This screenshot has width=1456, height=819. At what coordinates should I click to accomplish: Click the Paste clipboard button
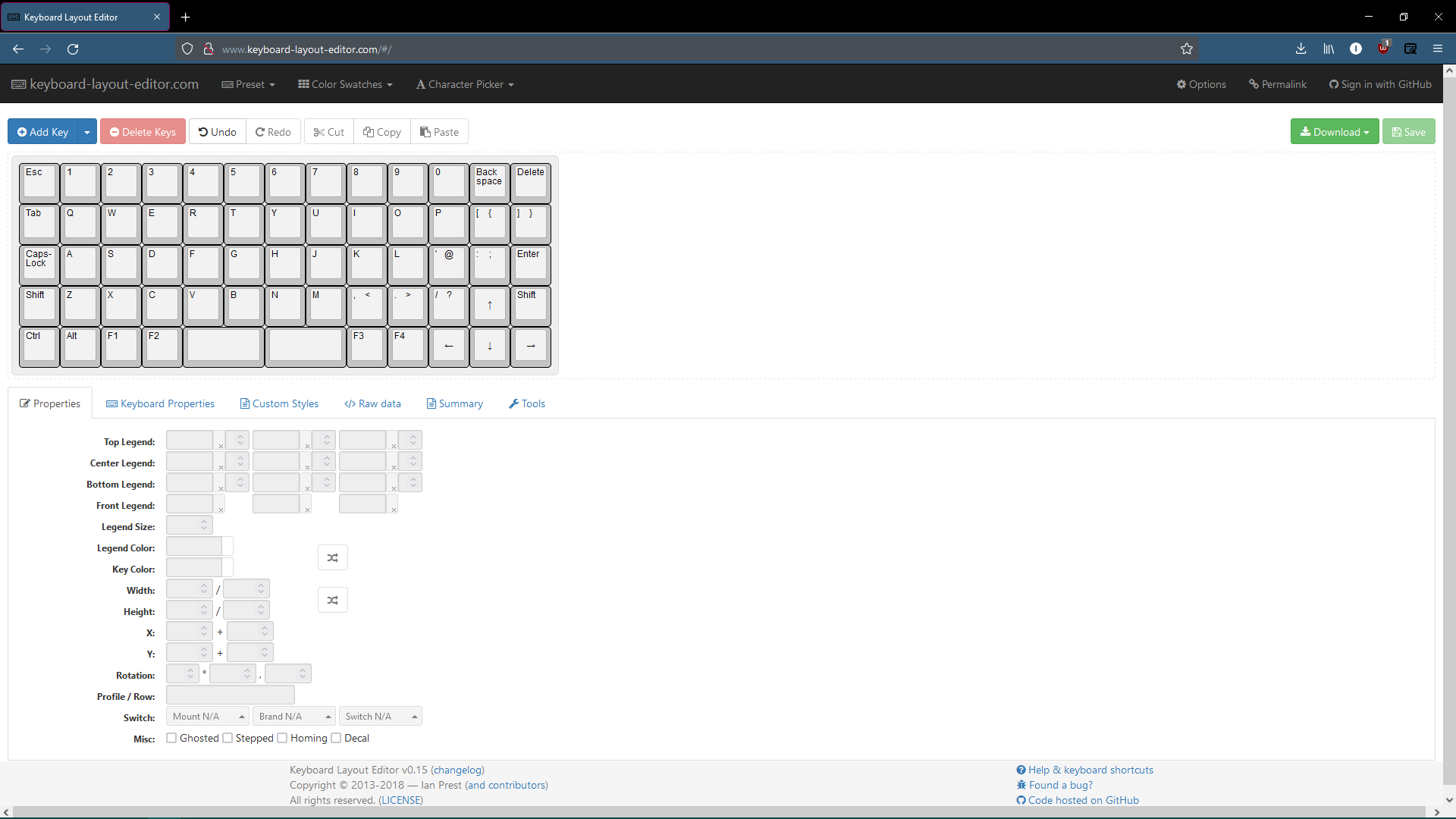pyautogui.click(x=439, y=132)
